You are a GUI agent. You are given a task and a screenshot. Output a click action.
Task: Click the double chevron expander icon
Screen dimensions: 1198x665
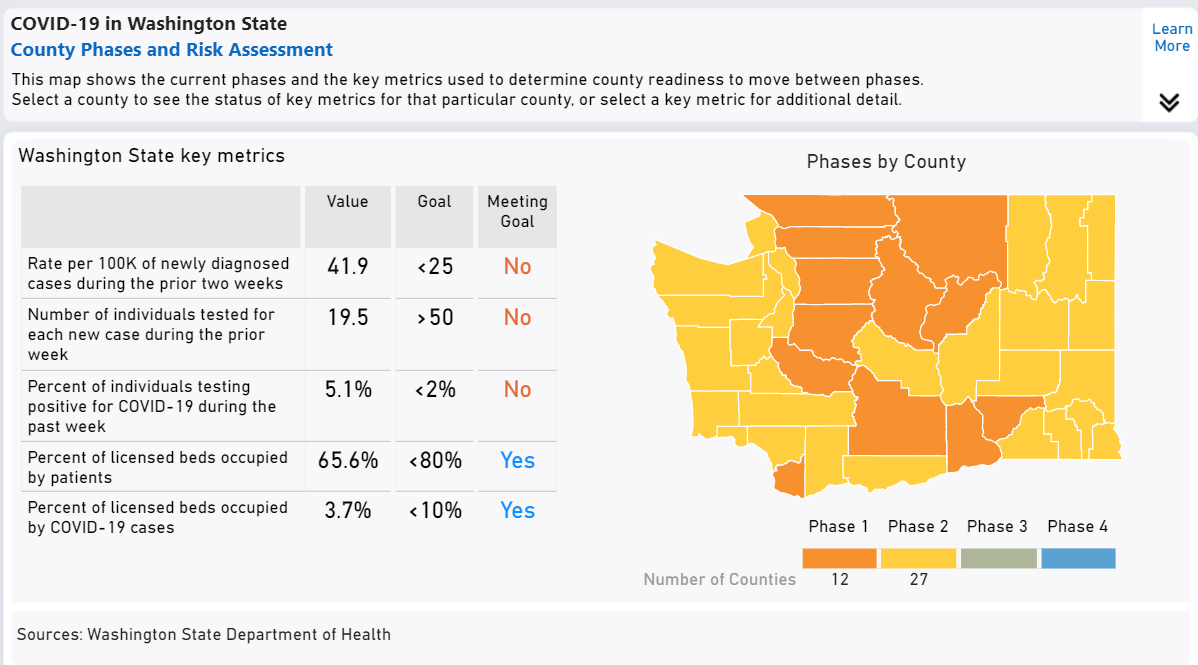point(1170,102)
